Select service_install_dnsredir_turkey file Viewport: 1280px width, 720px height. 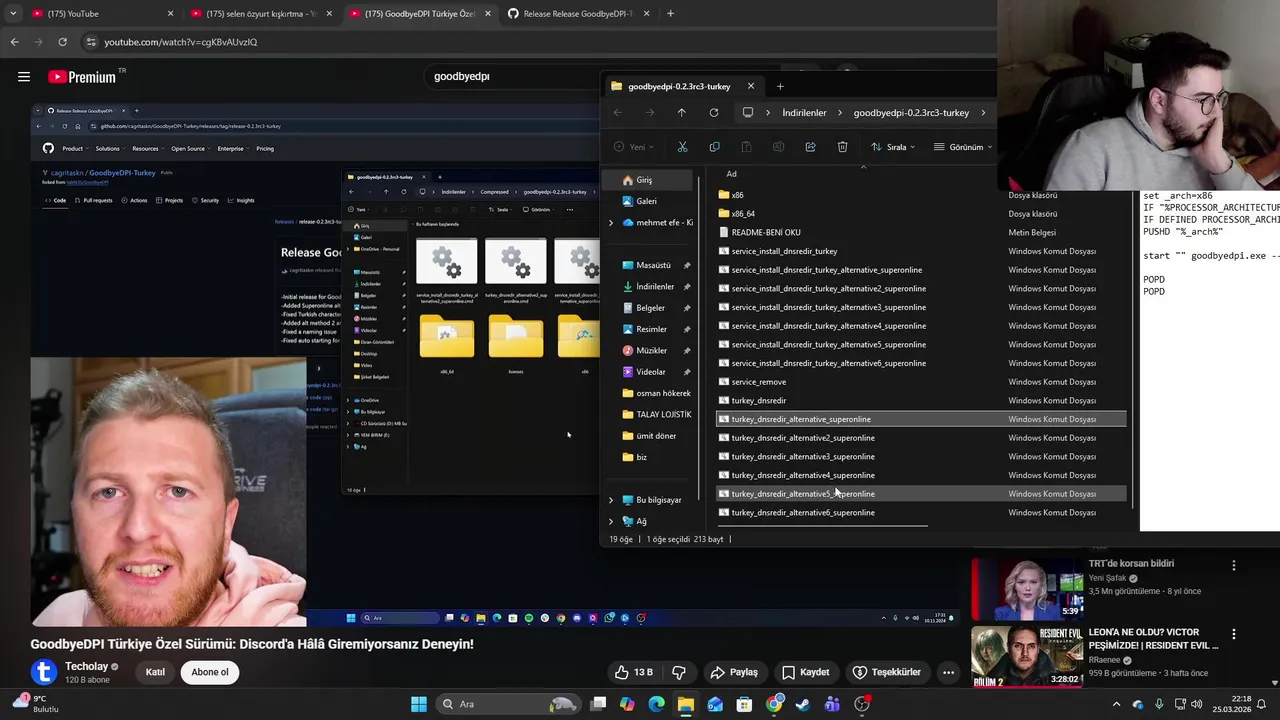point(784,251)
